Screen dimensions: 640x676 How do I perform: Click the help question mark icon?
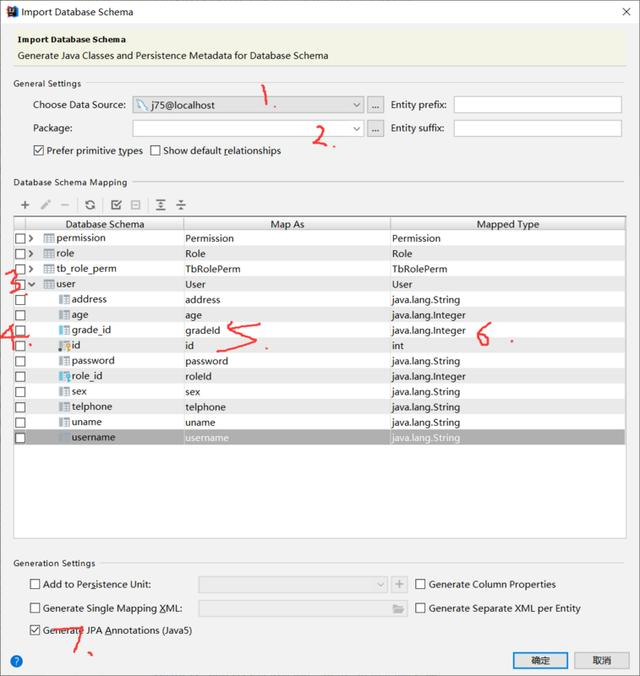pyautogui.click(x=16, y=661)
